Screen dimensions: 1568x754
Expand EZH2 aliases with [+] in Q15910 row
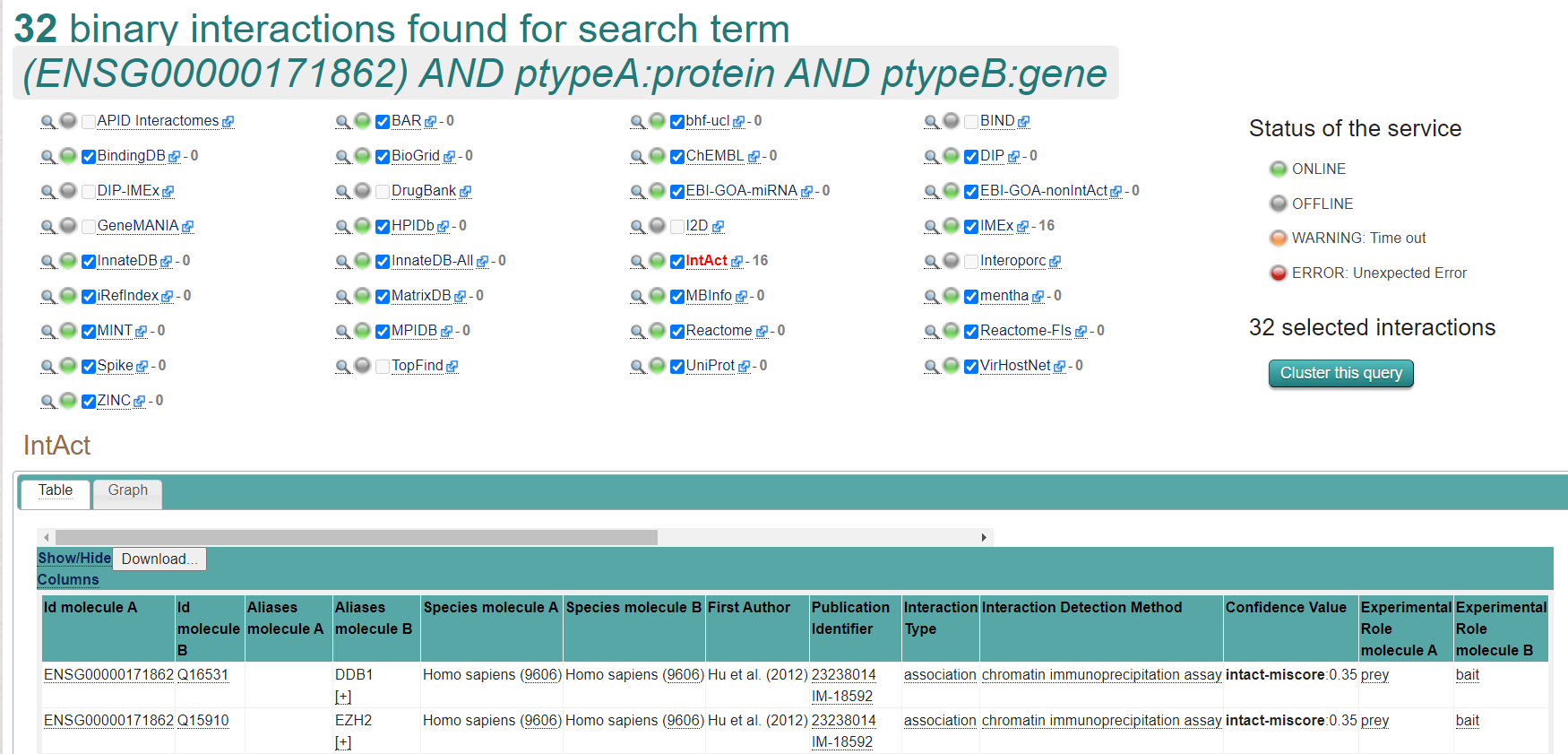[x=343, y=742]
